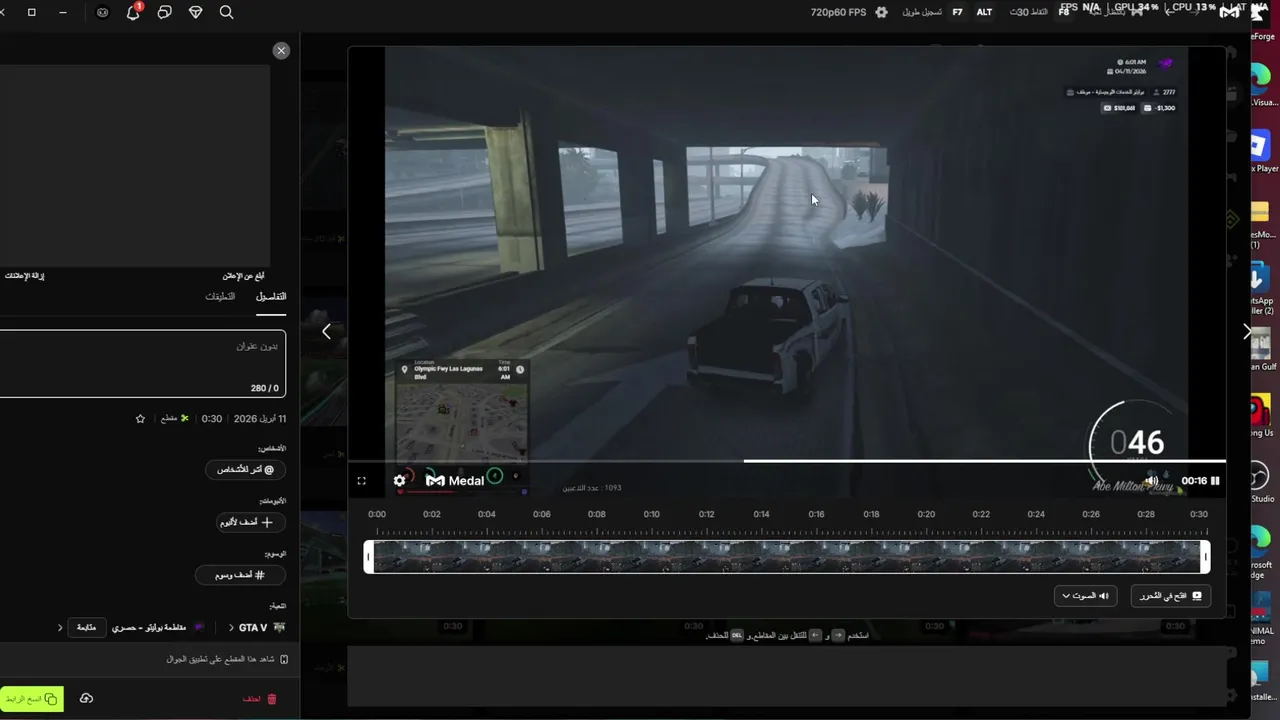Click the F8 hotkey badge
The height and width of the screenshot is (720, 1280).
pos(1064,12)
